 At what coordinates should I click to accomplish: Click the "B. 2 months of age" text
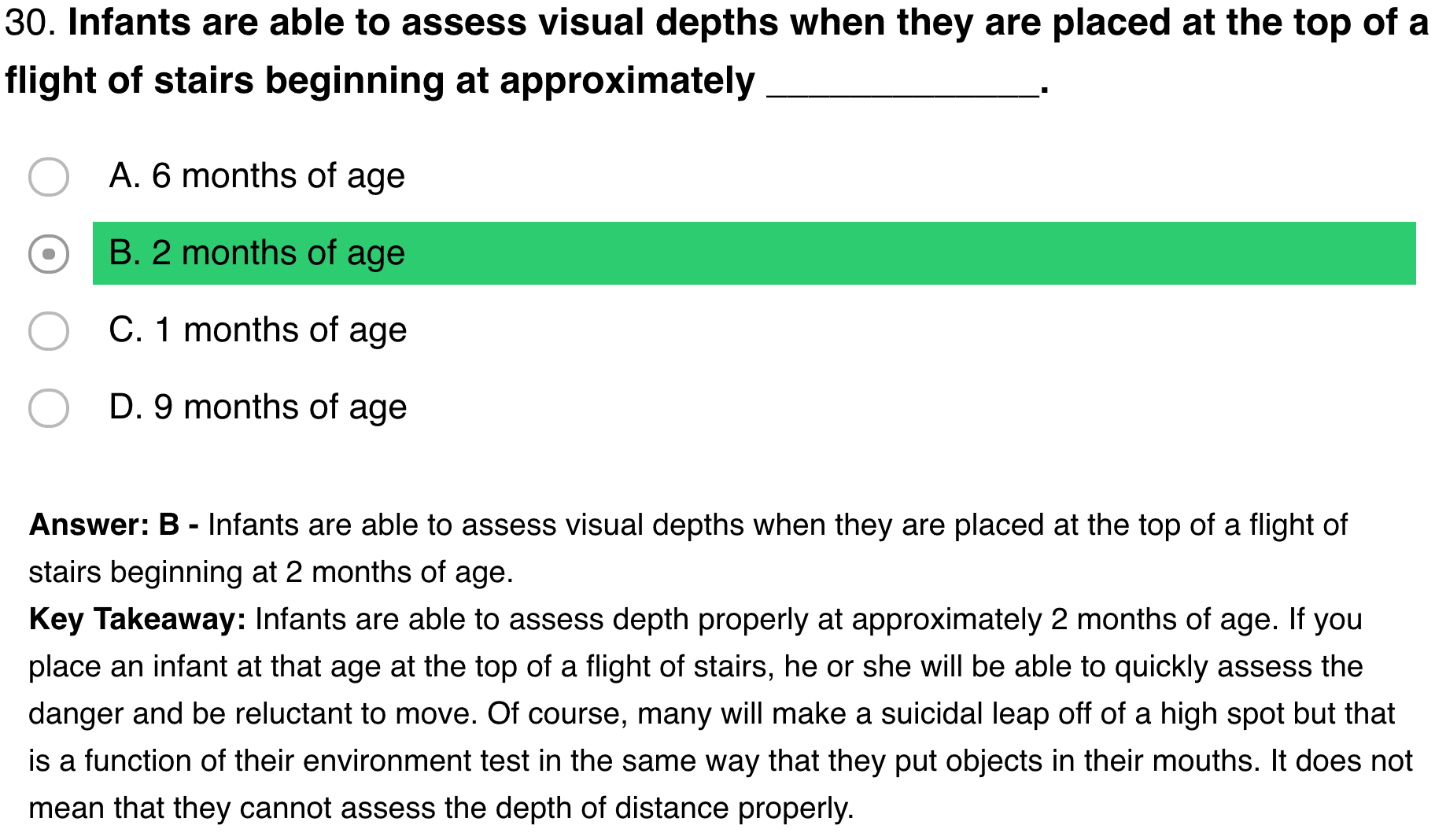point(256,253)
